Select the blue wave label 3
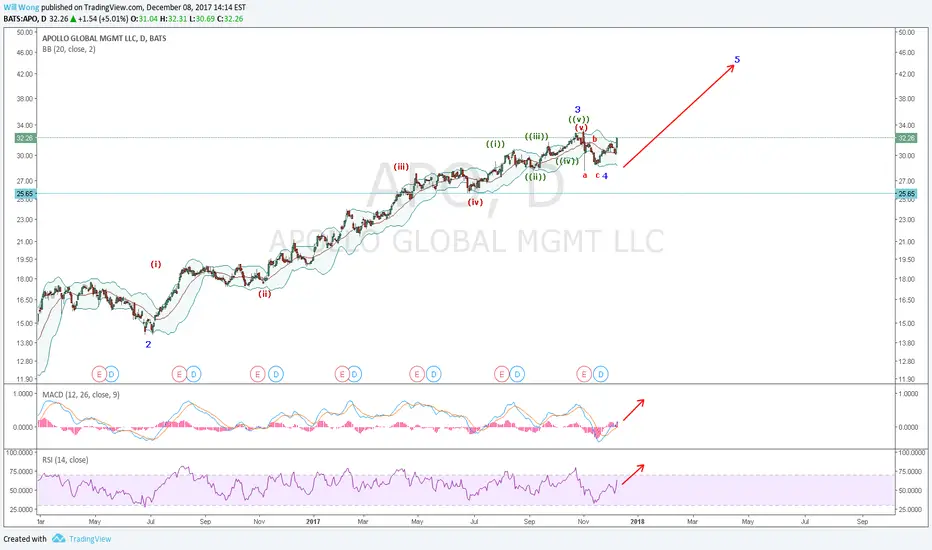The image size is (932, 550). pos(577,109)
